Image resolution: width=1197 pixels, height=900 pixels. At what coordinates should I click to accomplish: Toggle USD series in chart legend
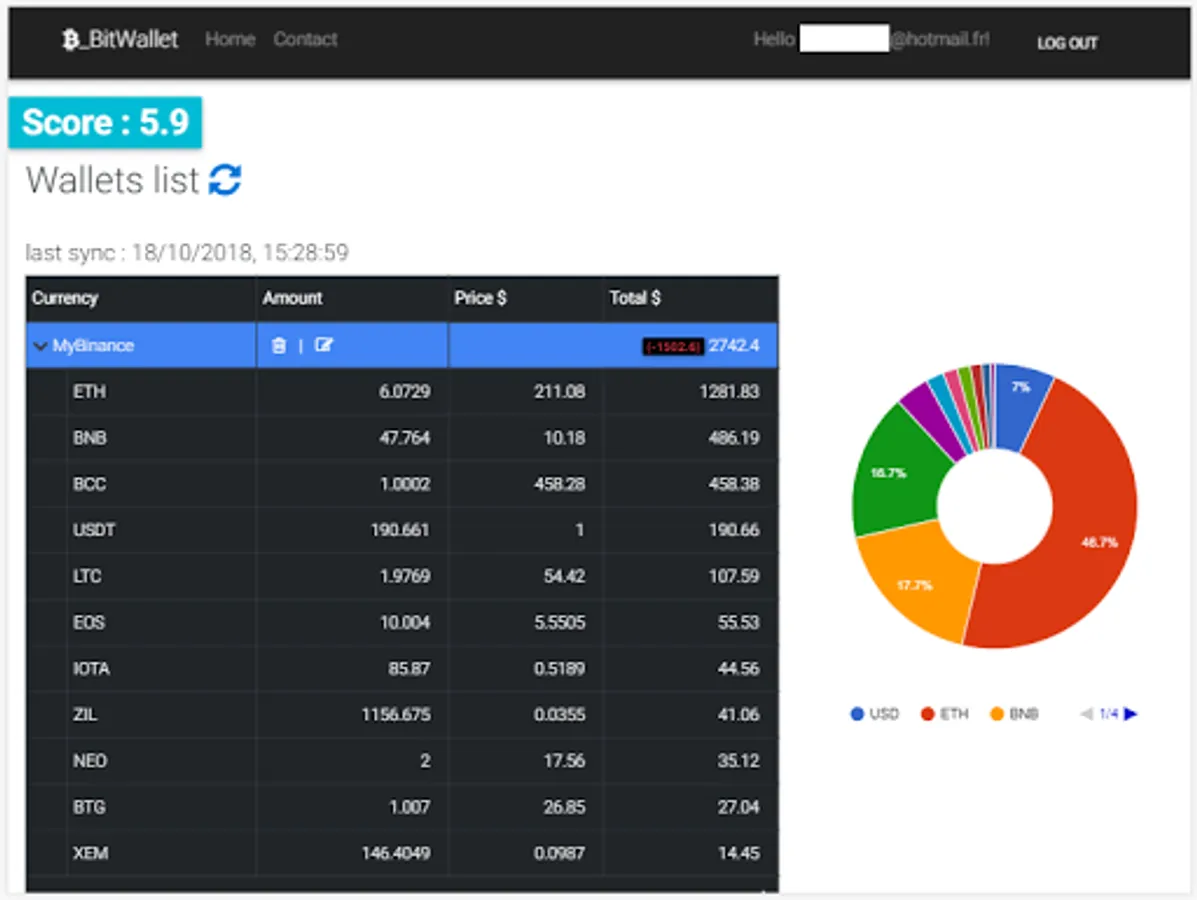coord(874,714)
